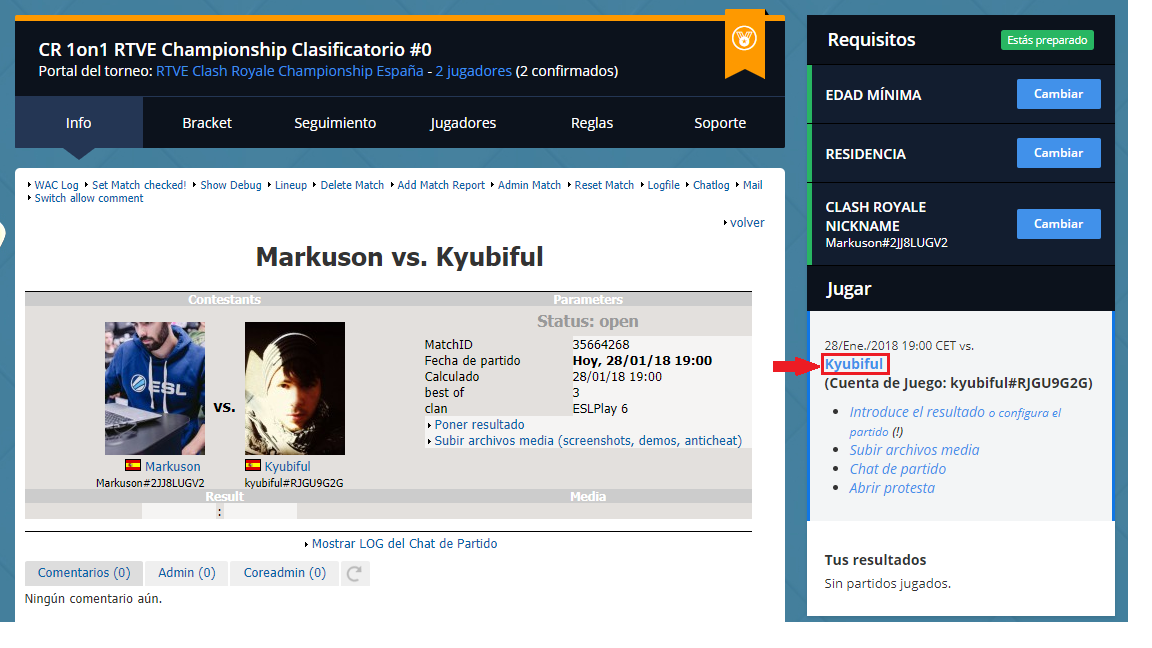Click the Spanish flag next to Kyubiful
This screenshot has height=648, width=1152.
(x=253, y=465)
